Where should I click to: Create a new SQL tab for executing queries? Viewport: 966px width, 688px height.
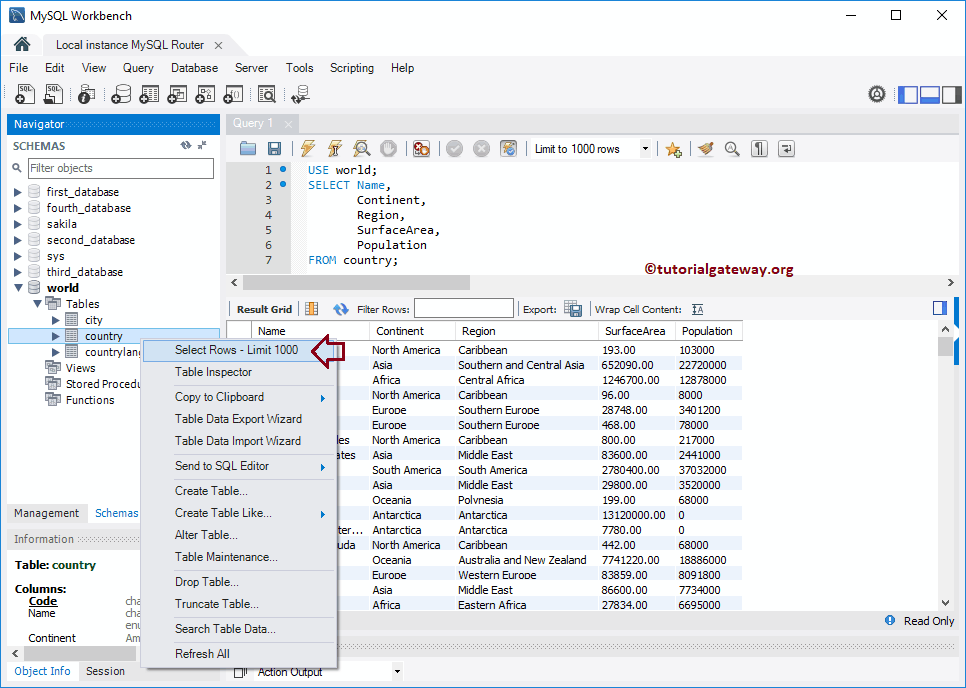click(x=24, y=94)
